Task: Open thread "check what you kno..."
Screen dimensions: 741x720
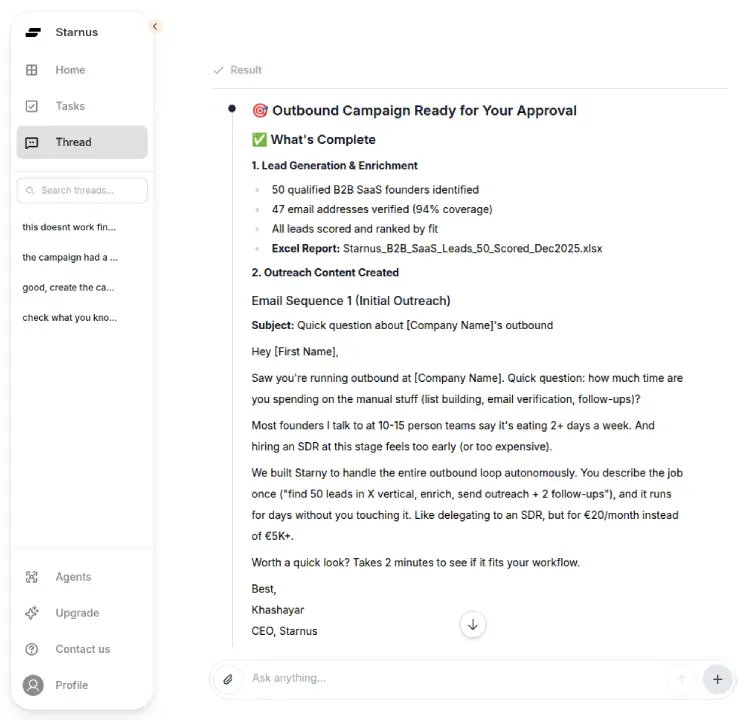Action: tap(70, 318)
